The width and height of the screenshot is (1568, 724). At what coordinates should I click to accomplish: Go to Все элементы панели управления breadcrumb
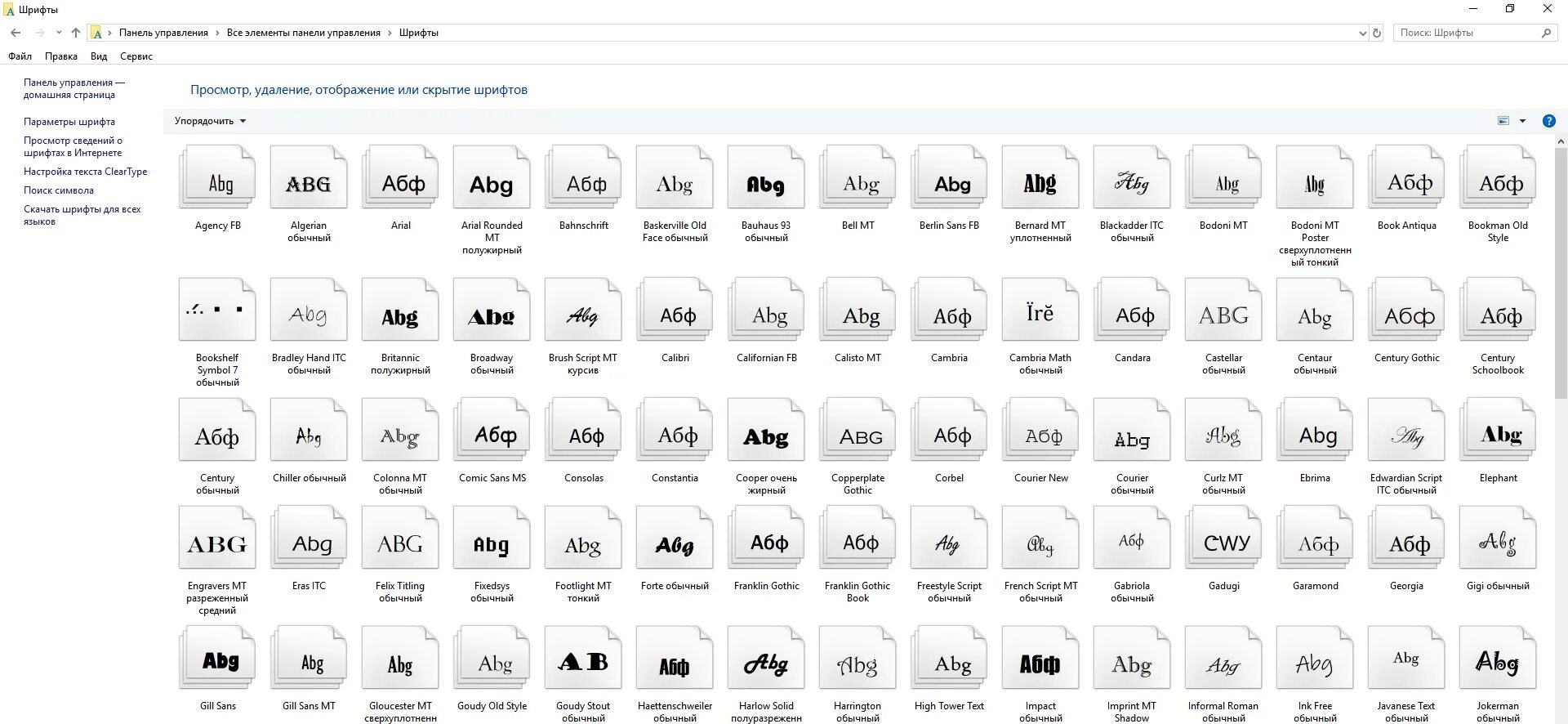coord(304,33)
